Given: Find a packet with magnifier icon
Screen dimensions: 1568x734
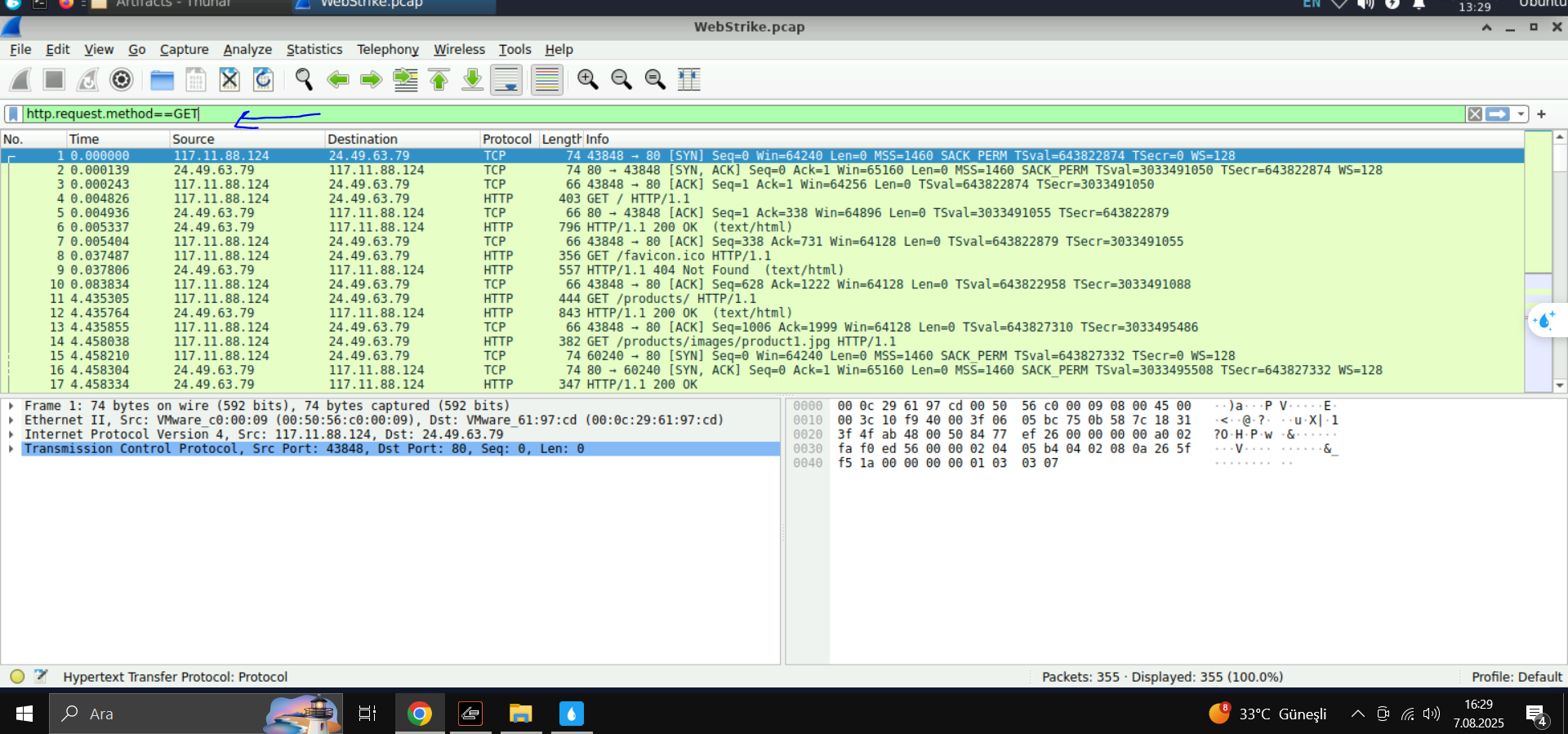Looking at the screenshot, I should click(304, 79).
